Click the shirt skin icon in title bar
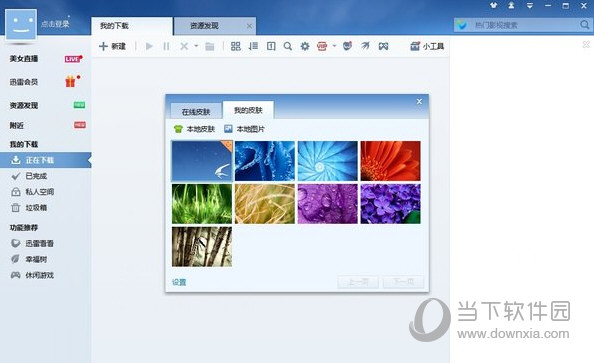 [x=493, y=5]
